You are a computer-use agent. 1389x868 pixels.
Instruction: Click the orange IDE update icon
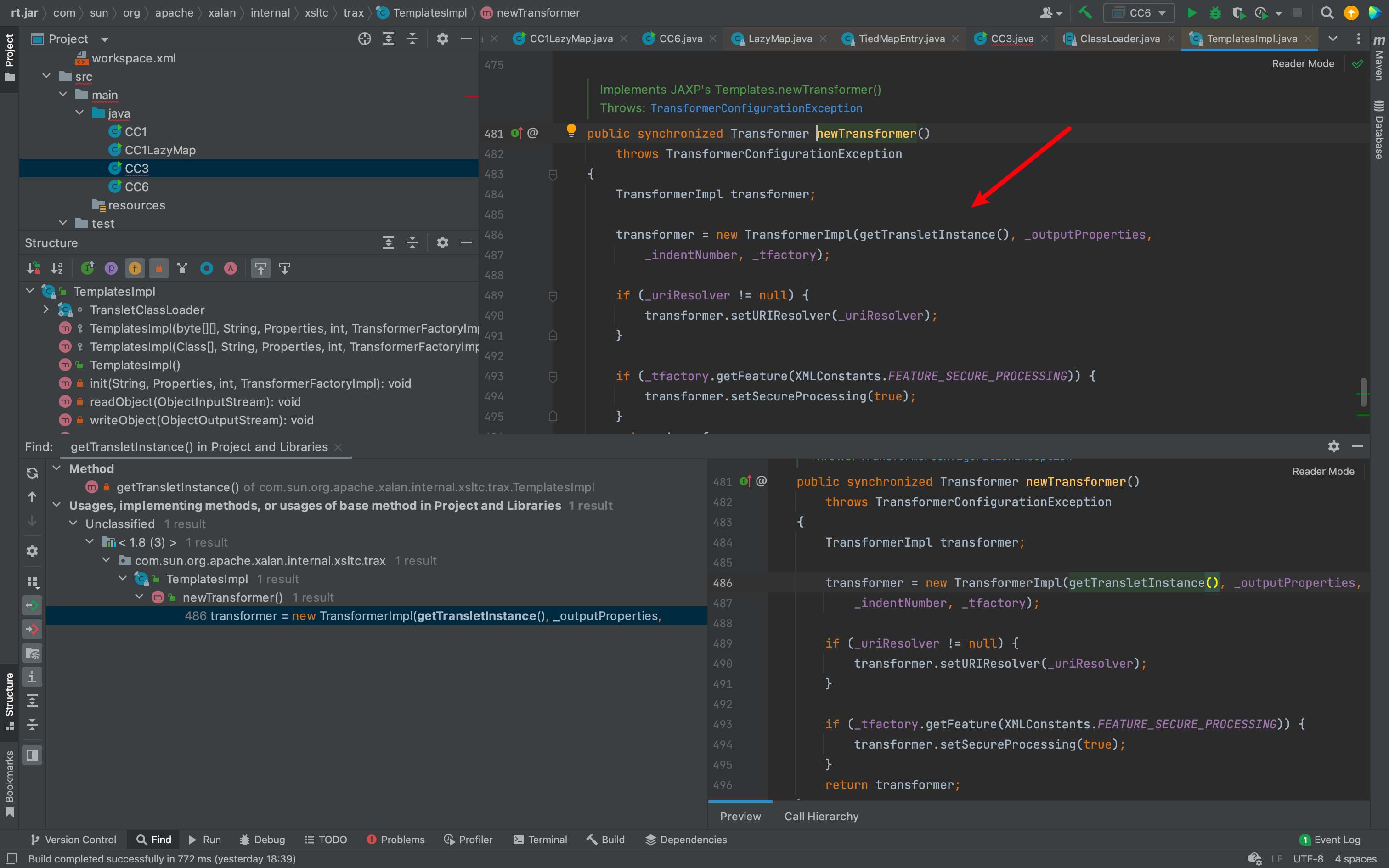tap(1351, 13)
